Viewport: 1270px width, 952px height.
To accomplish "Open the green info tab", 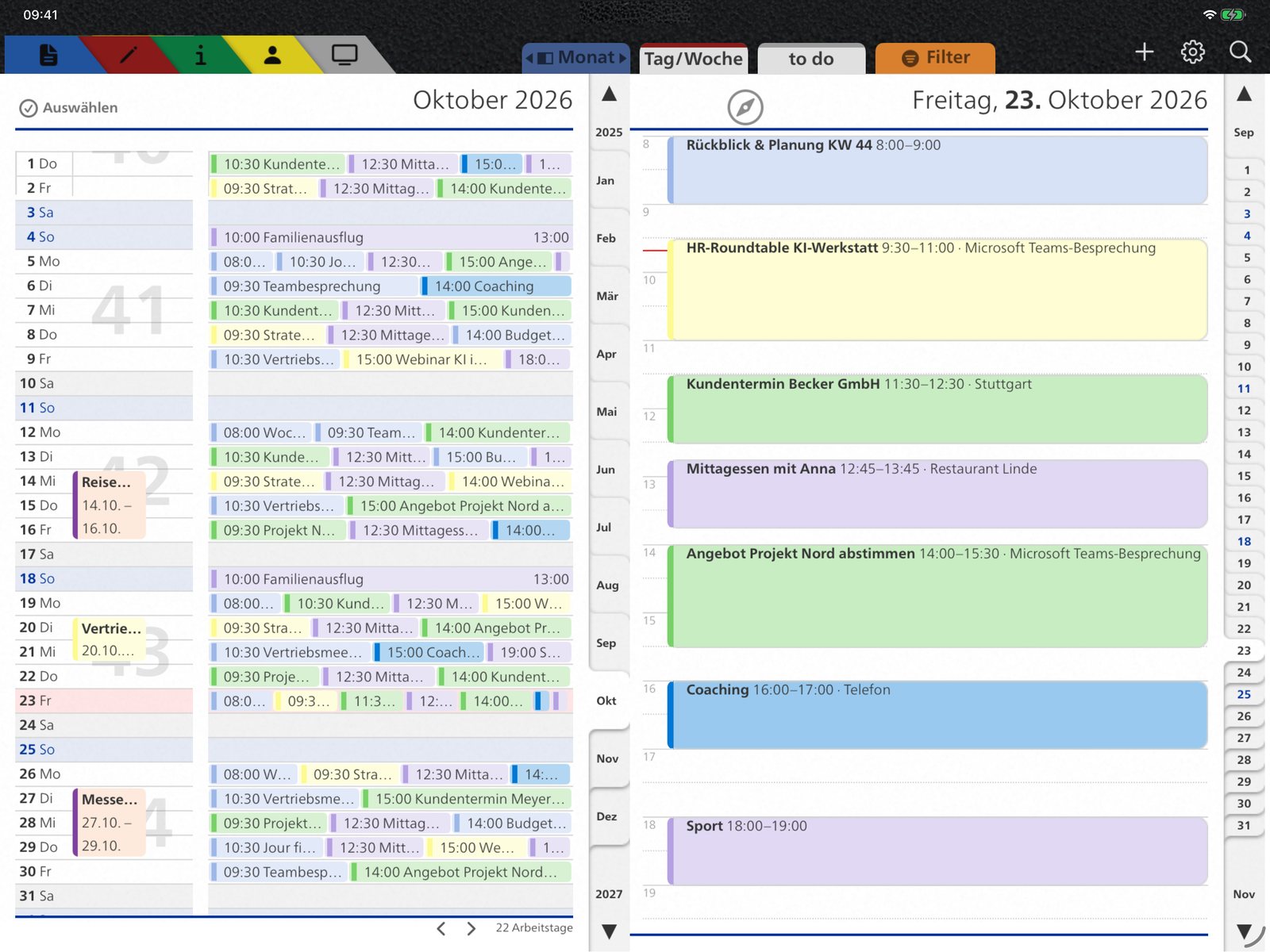I will (x=200, y=56).
